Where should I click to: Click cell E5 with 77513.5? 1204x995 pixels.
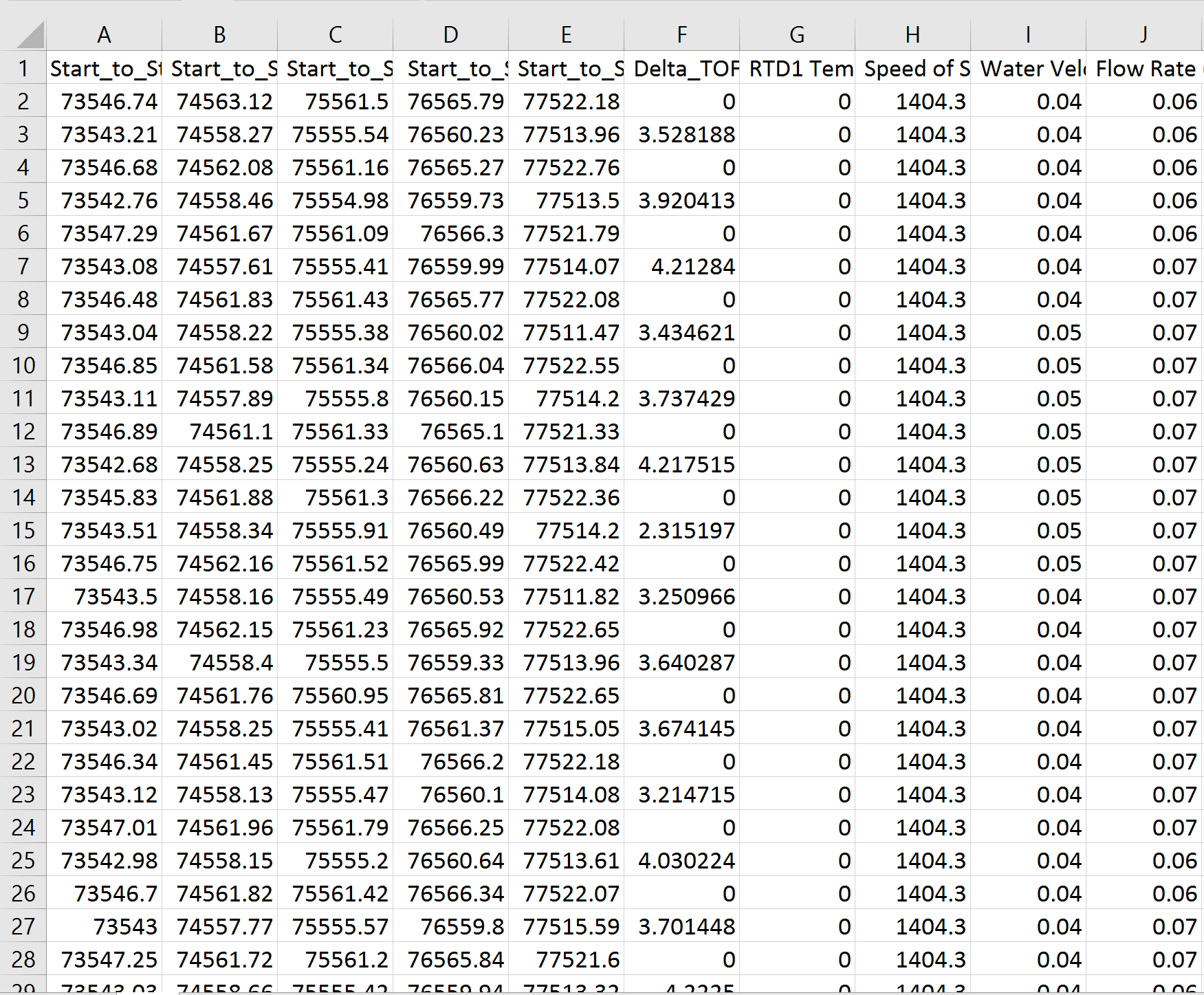point(566,200)
